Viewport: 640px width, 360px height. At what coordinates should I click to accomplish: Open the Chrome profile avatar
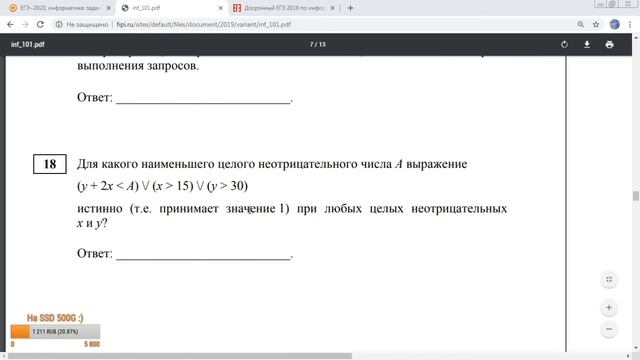[615, 24]
